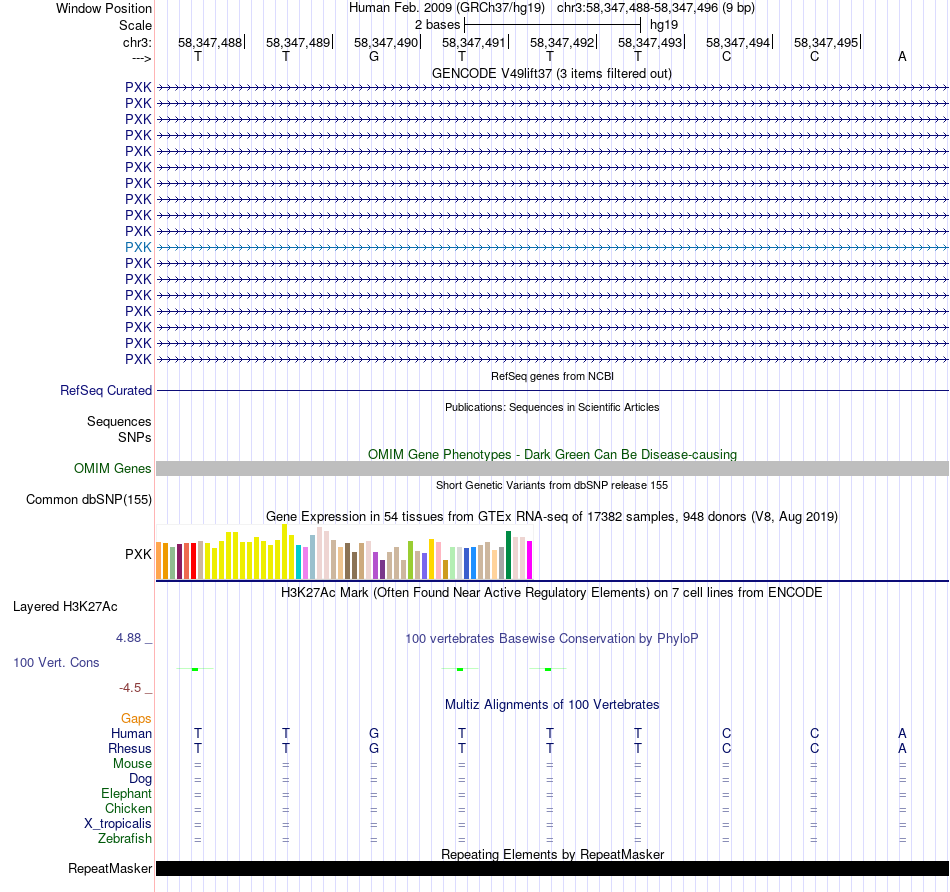Open 'Repeating Elements by RepeatMasker' title
950x892 pixels.
552,854
